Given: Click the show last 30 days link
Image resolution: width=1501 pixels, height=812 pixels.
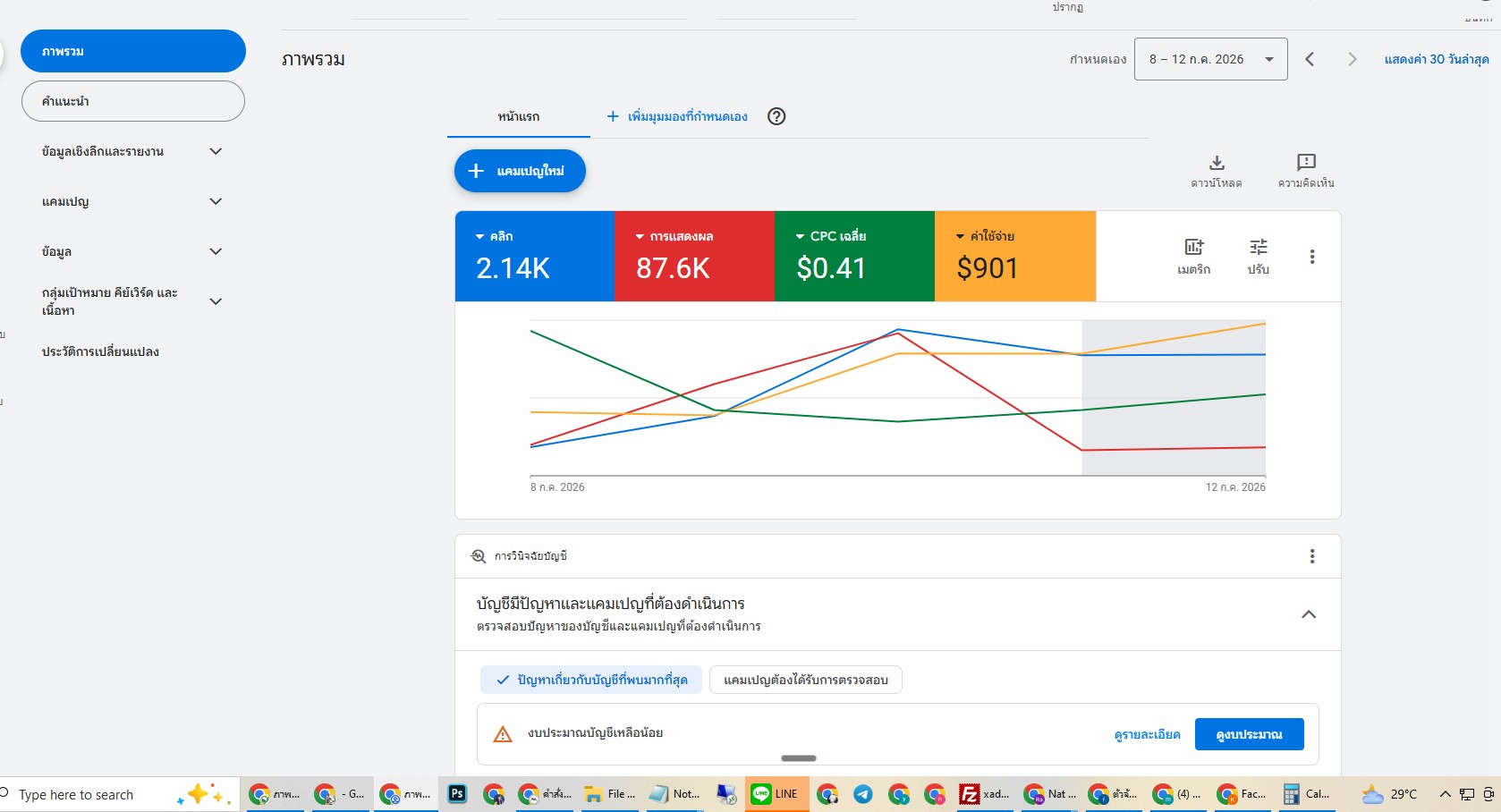Looking at the screenshot, I should click(1437, 59).
